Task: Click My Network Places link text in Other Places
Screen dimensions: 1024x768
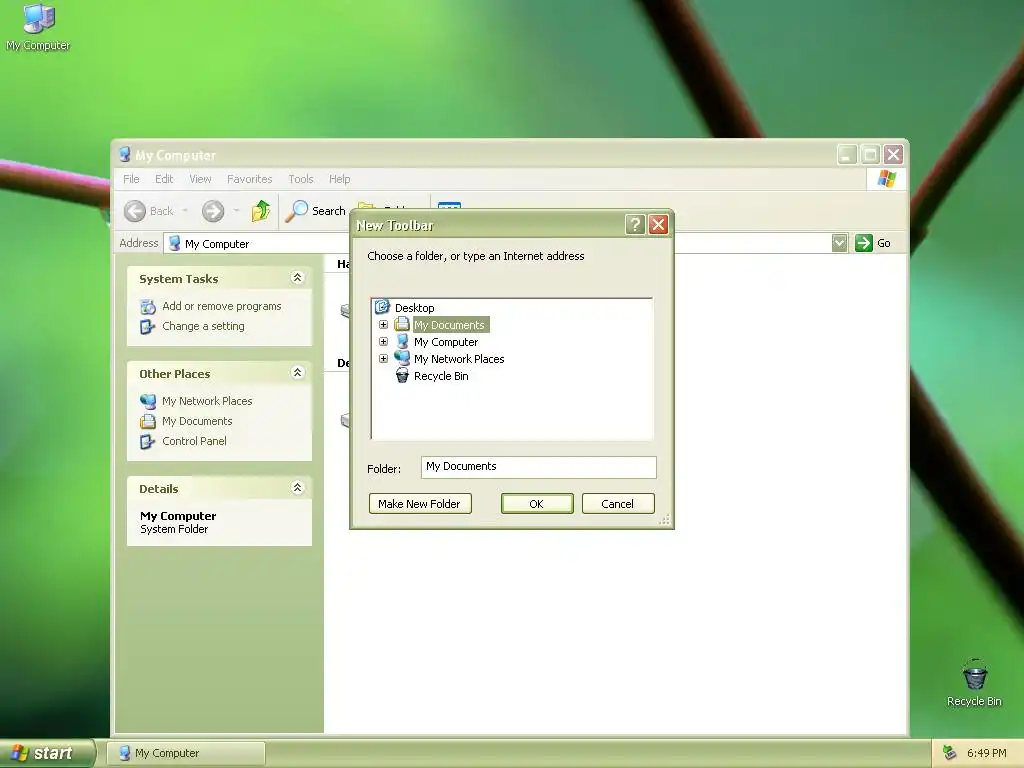Action: [207, 401]
